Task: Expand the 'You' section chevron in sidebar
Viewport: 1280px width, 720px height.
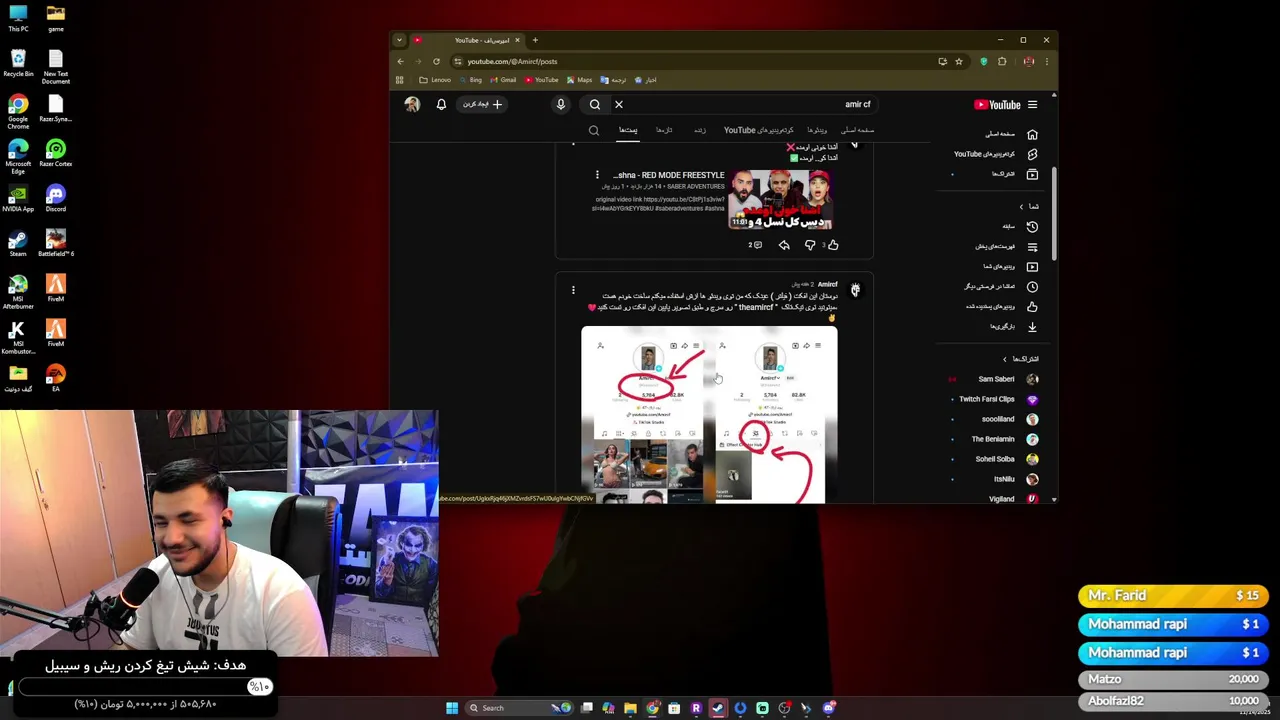Action: [1021, 207]
